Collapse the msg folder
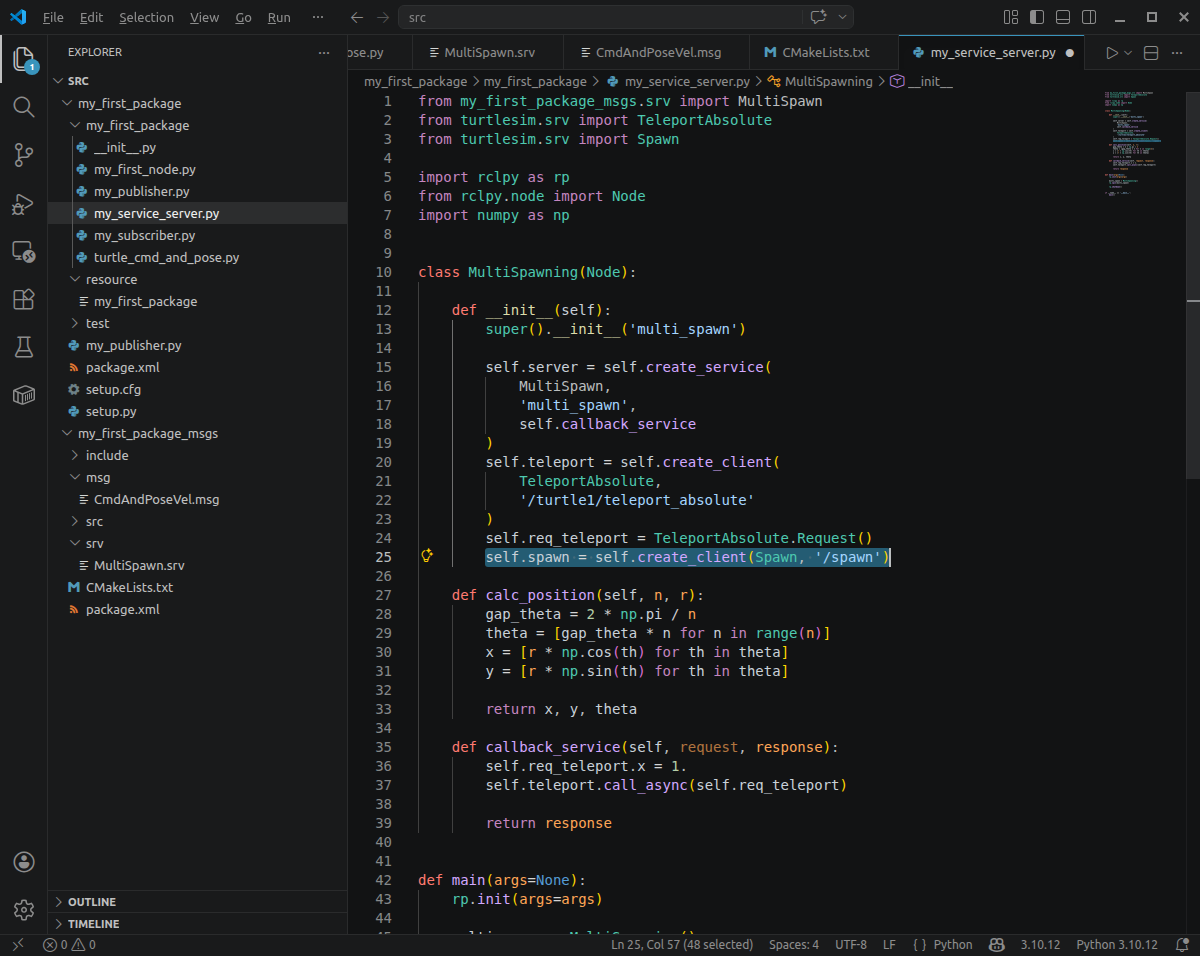This screenshot has height=956, width=1200. [197, 477]
